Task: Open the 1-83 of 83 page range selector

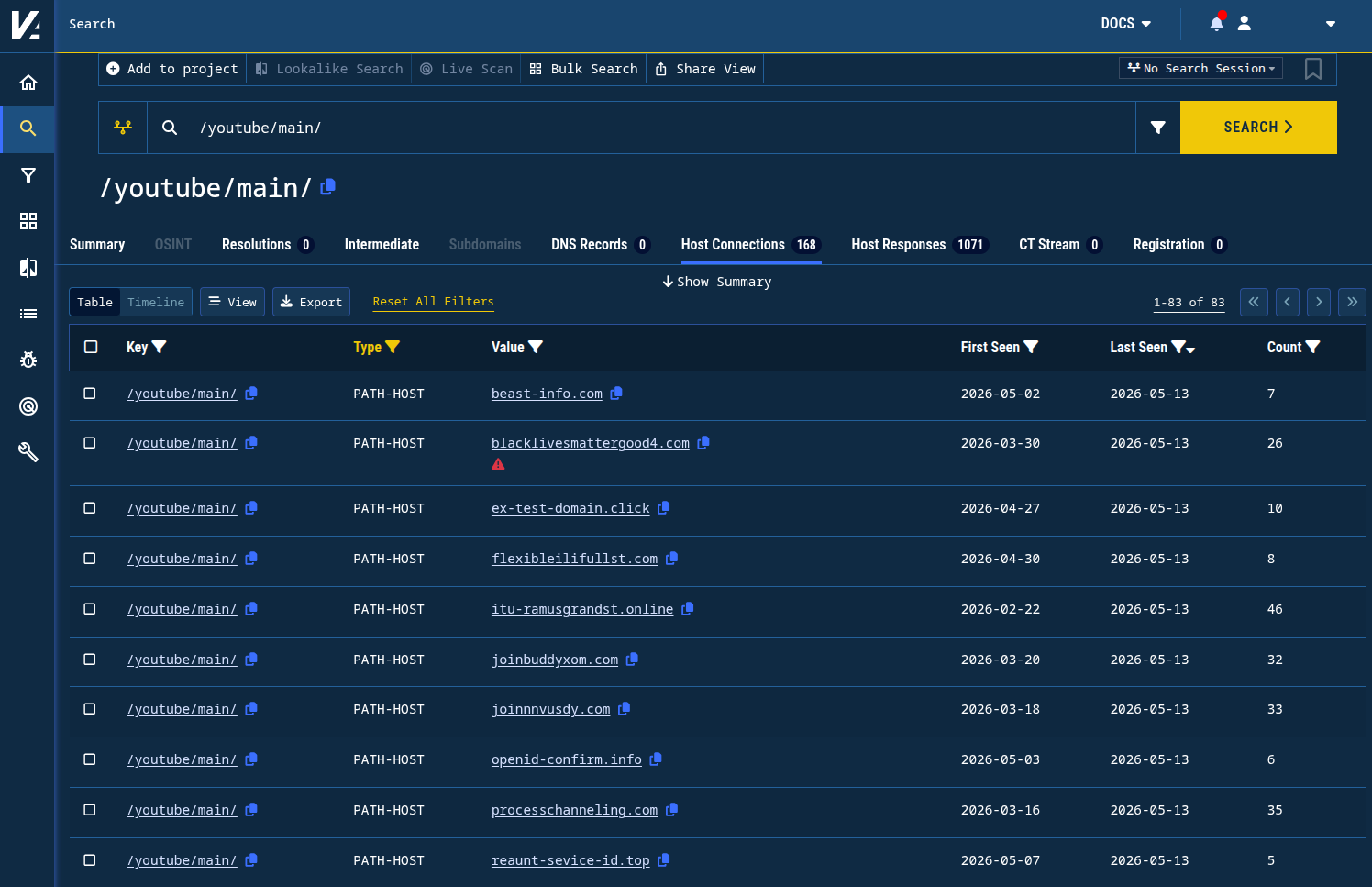Action: tap(1189, 303)
